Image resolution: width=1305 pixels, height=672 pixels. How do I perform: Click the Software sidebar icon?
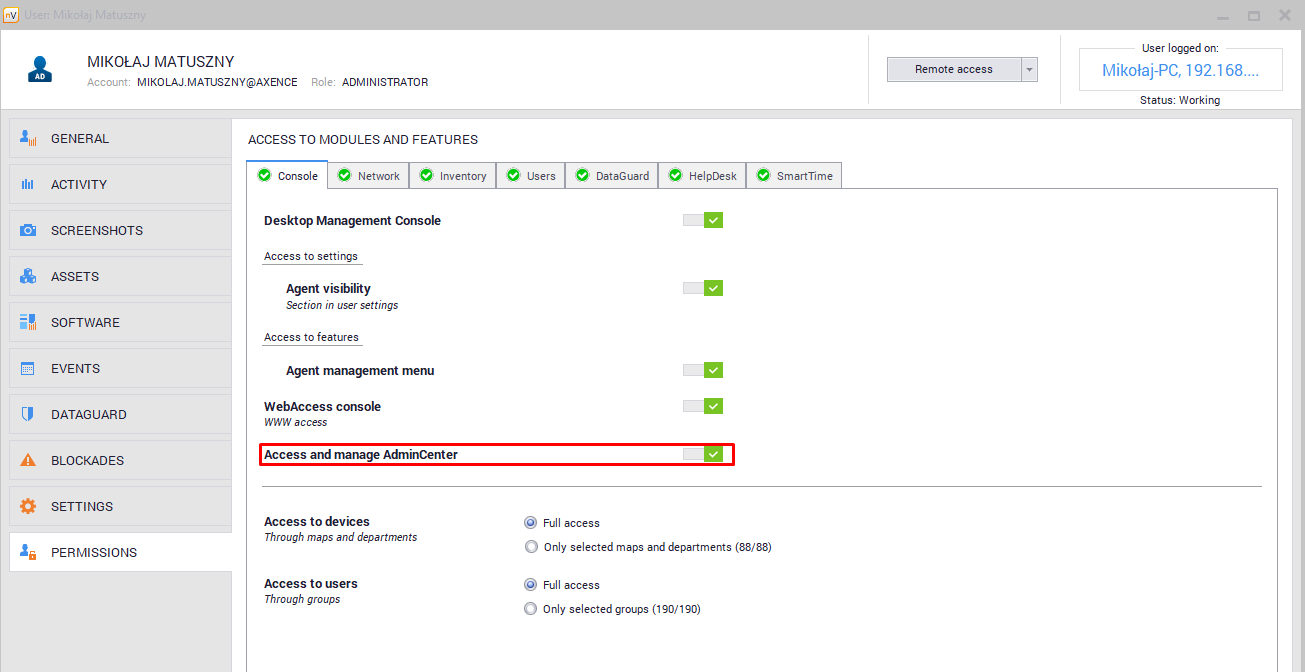[28, 323]
